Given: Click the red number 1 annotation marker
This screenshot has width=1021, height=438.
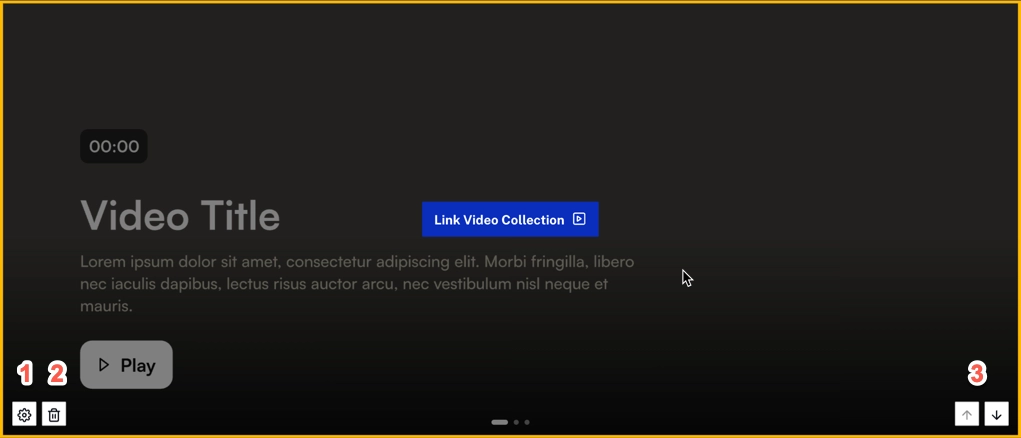Looking at the screenshot, I should [x=26, y=374].
